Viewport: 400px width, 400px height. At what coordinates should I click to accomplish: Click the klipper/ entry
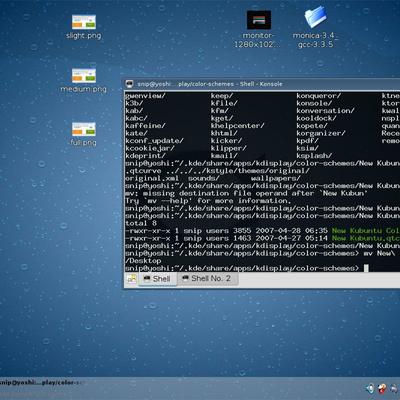[229, 148]
